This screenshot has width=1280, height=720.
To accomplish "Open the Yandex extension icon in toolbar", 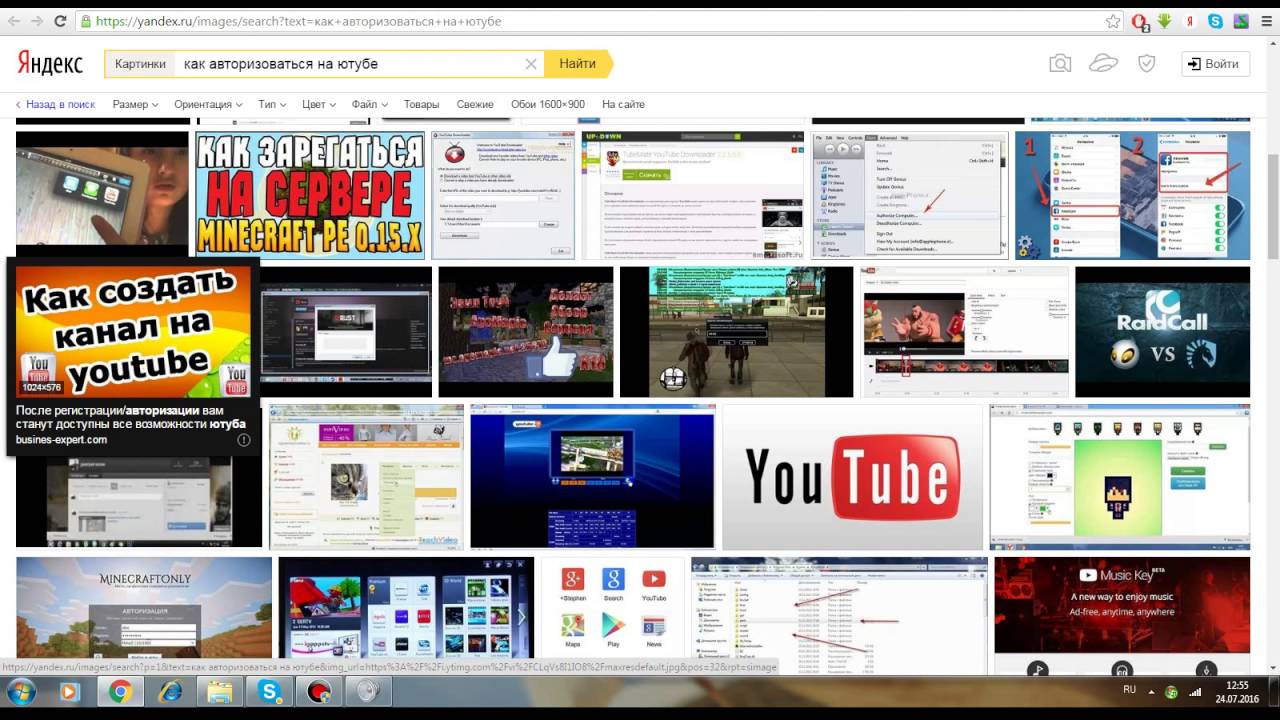I will [1190, 21].
